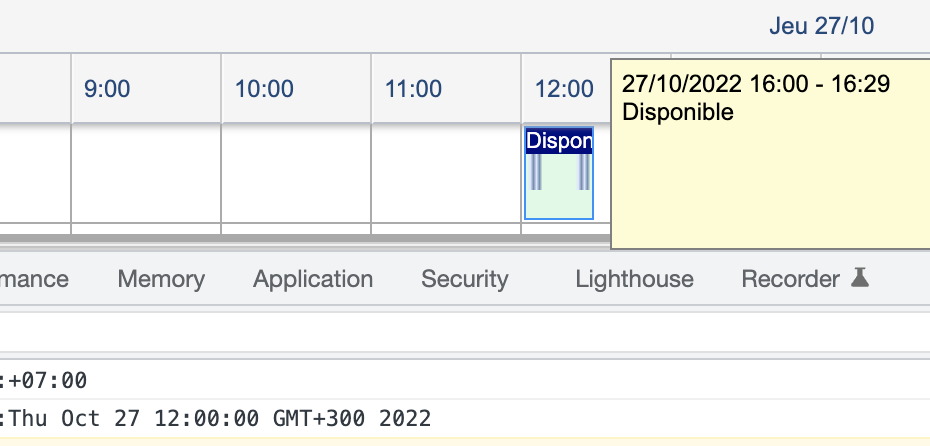Select the empty slot under 11:00
This screenshot has width=930, height=446.
[446, 173]
